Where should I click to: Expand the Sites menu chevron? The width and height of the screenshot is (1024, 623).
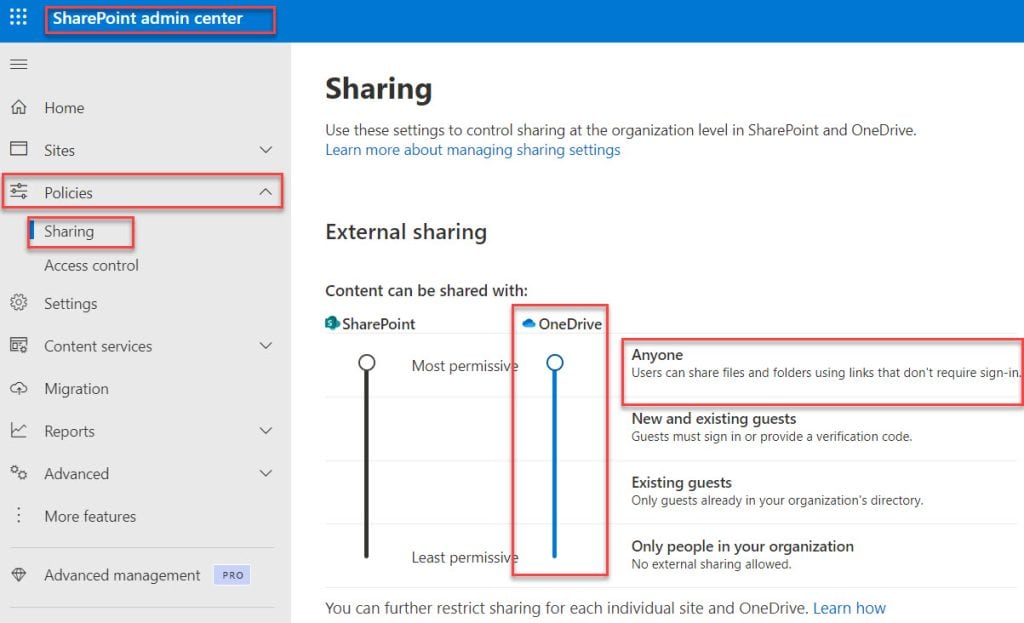tap(265, 150)
